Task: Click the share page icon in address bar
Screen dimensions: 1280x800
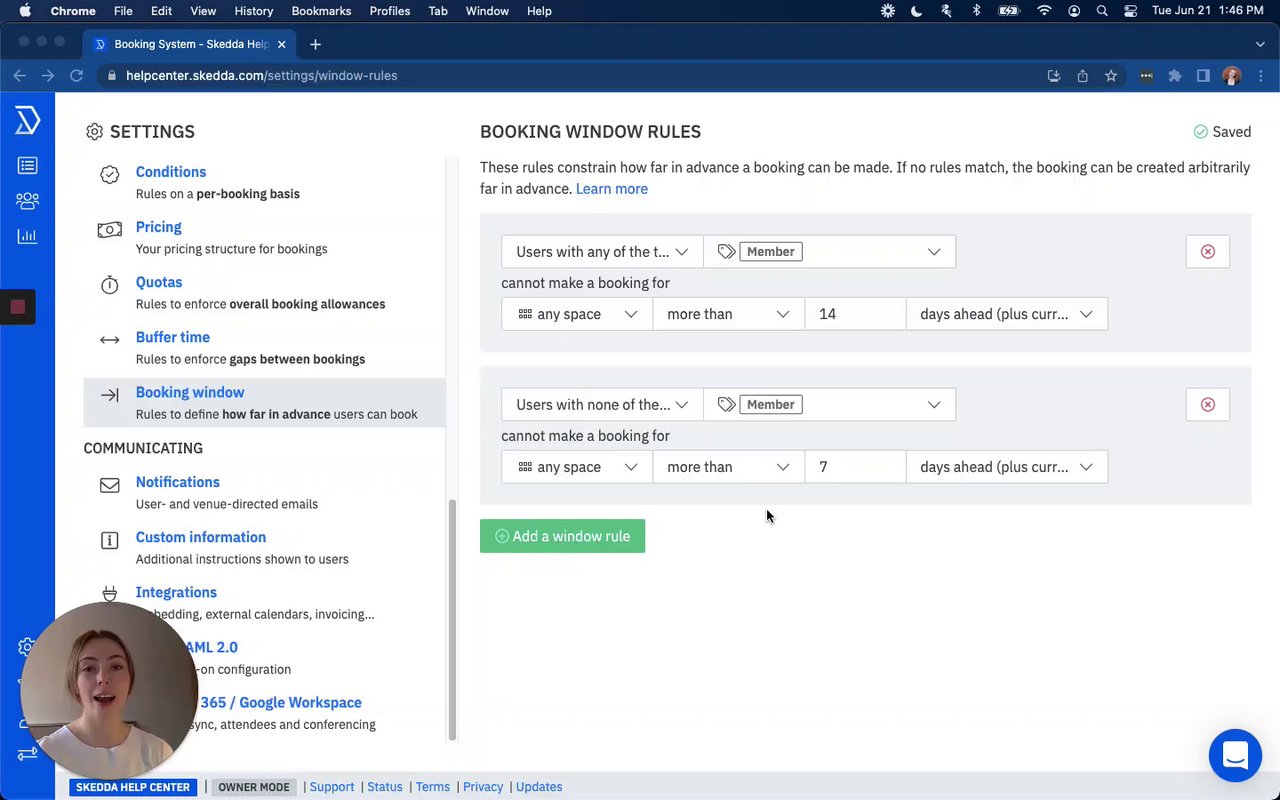Action: pyautogui.click(x=1082, y=75)
